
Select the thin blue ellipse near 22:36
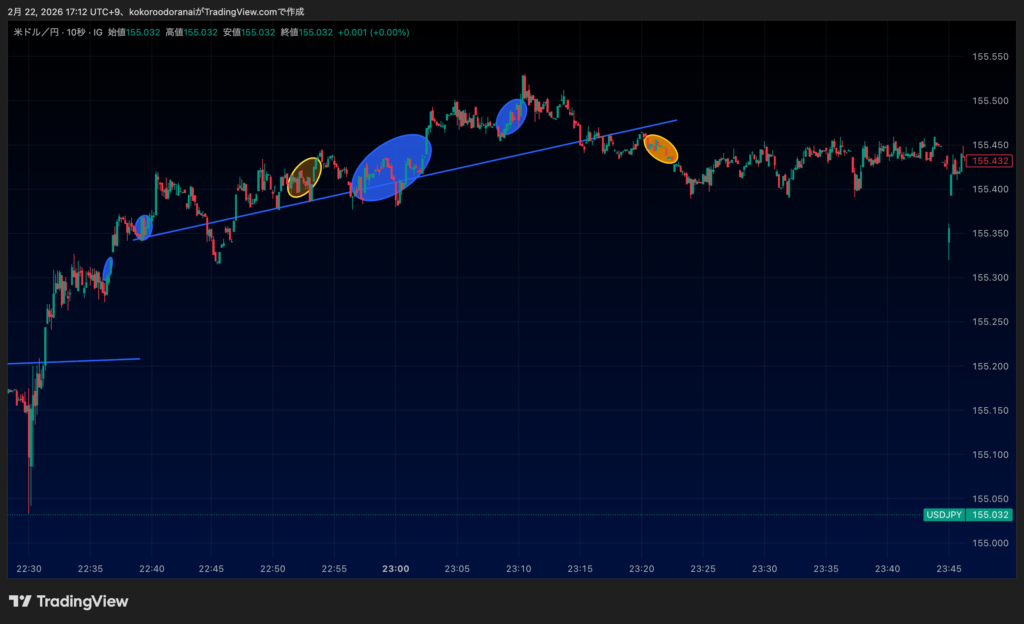tap(108, 269)
